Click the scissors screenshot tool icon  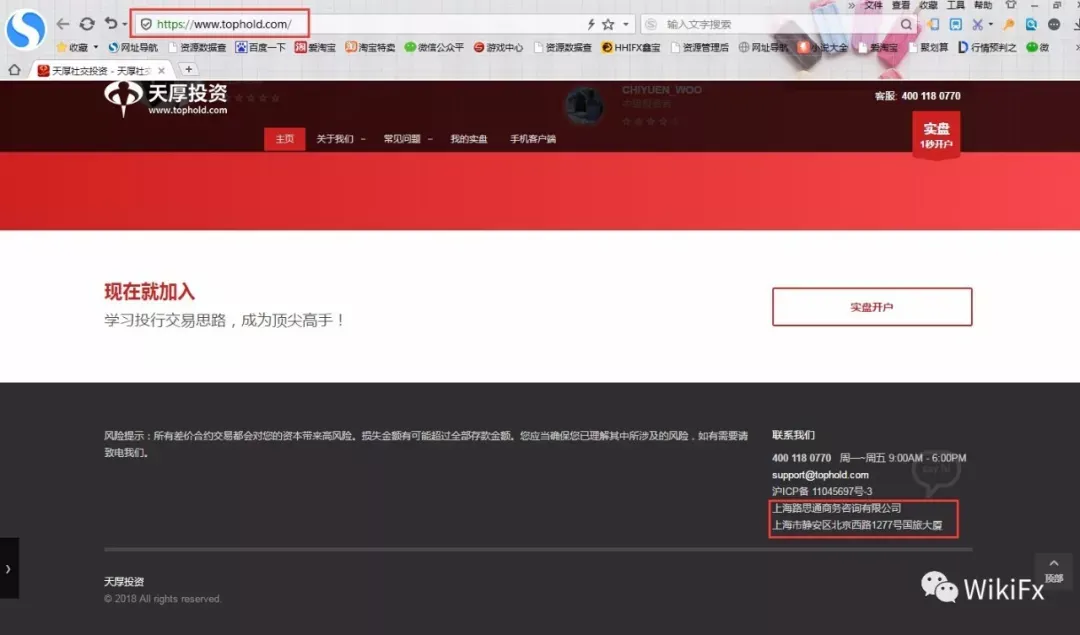977,24
